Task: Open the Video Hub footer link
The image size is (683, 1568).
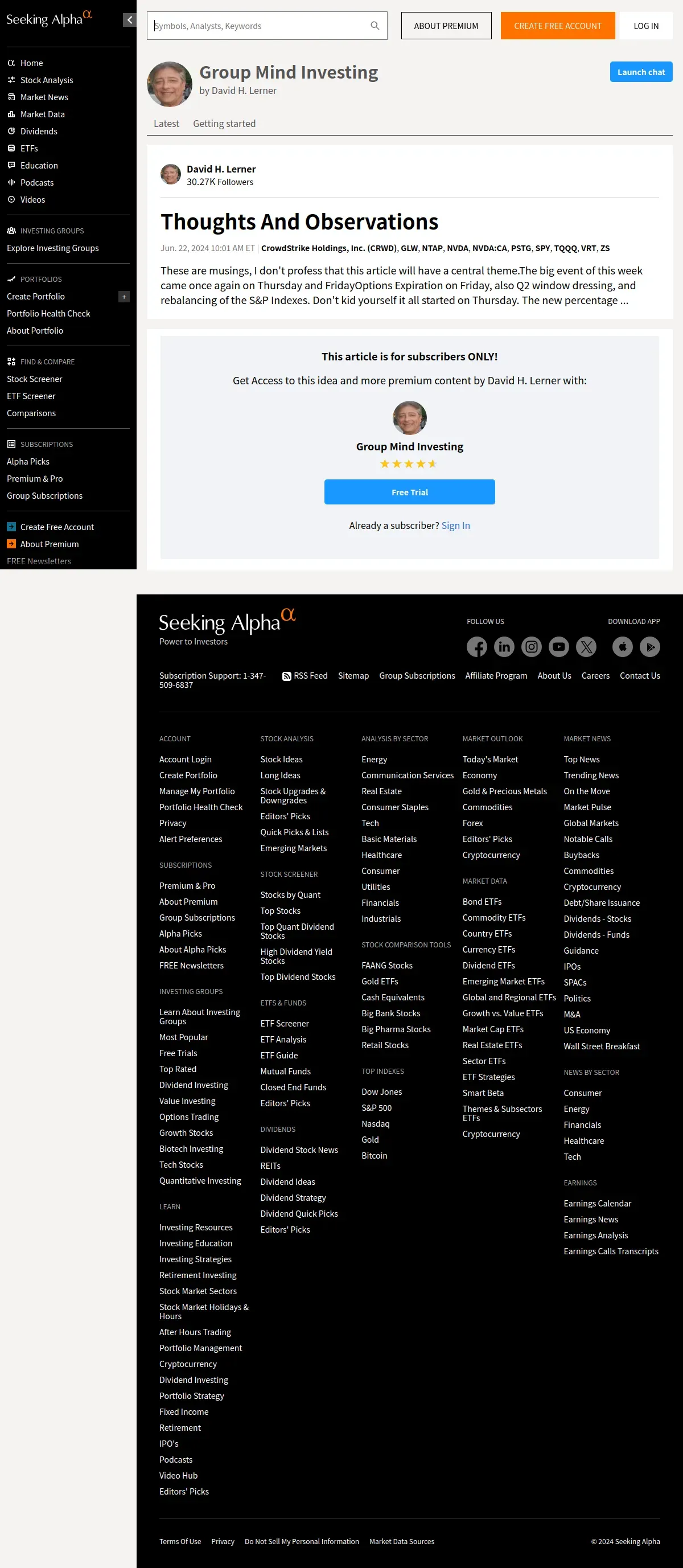Action: click(x=178, y=1476)
